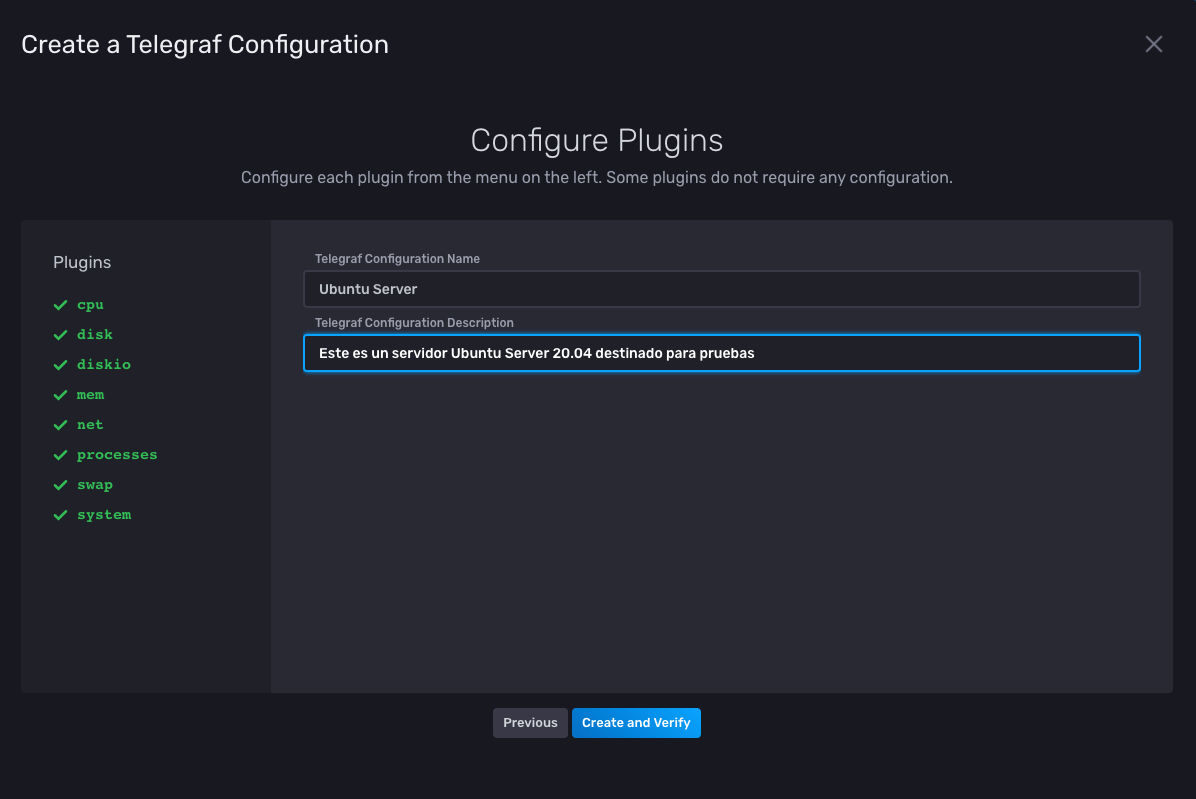
Task: Focus the Telegraf Configuration Name field
Action: tap(722, 289)
